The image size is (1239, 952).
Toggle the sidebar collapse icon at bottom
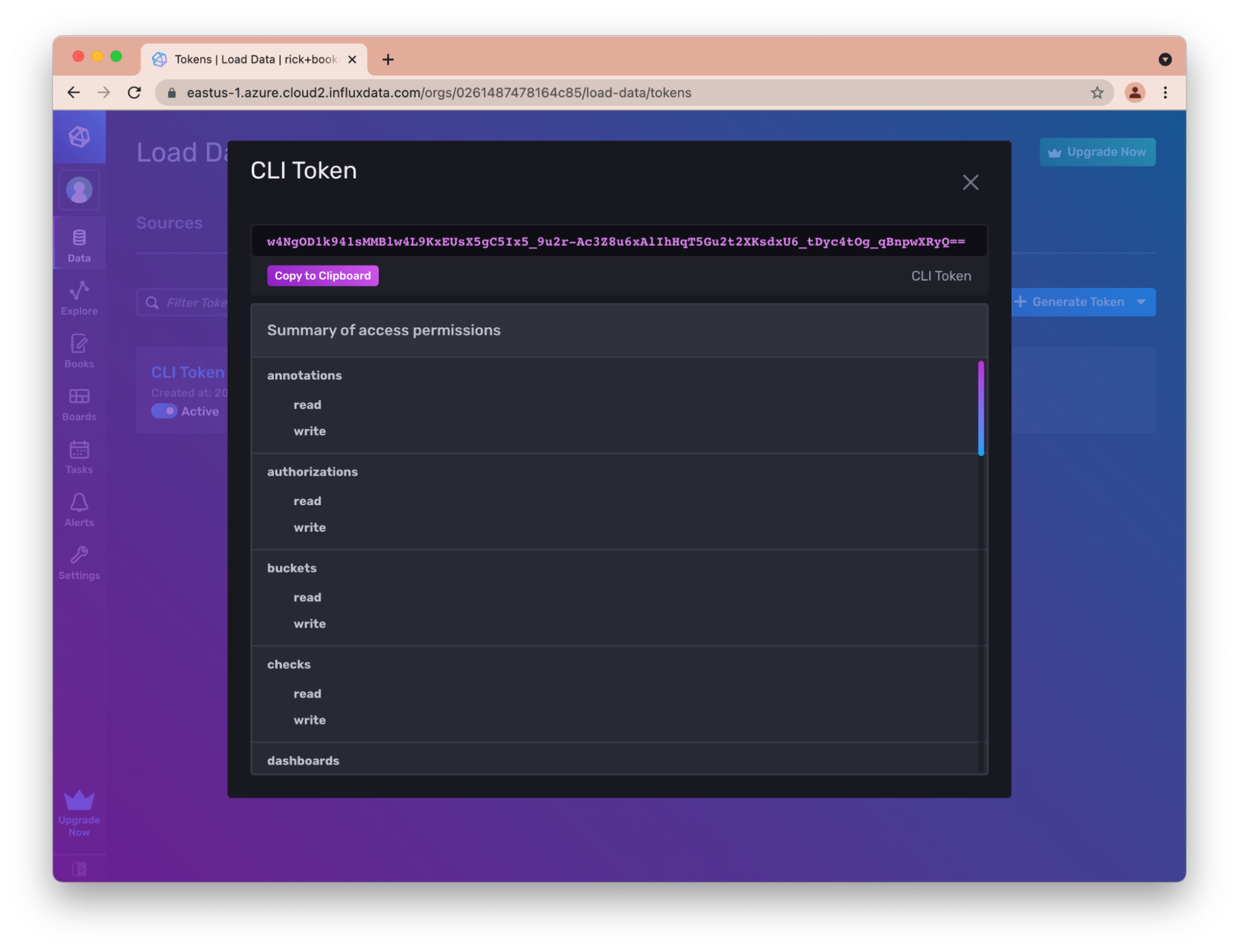pos(79,869)
